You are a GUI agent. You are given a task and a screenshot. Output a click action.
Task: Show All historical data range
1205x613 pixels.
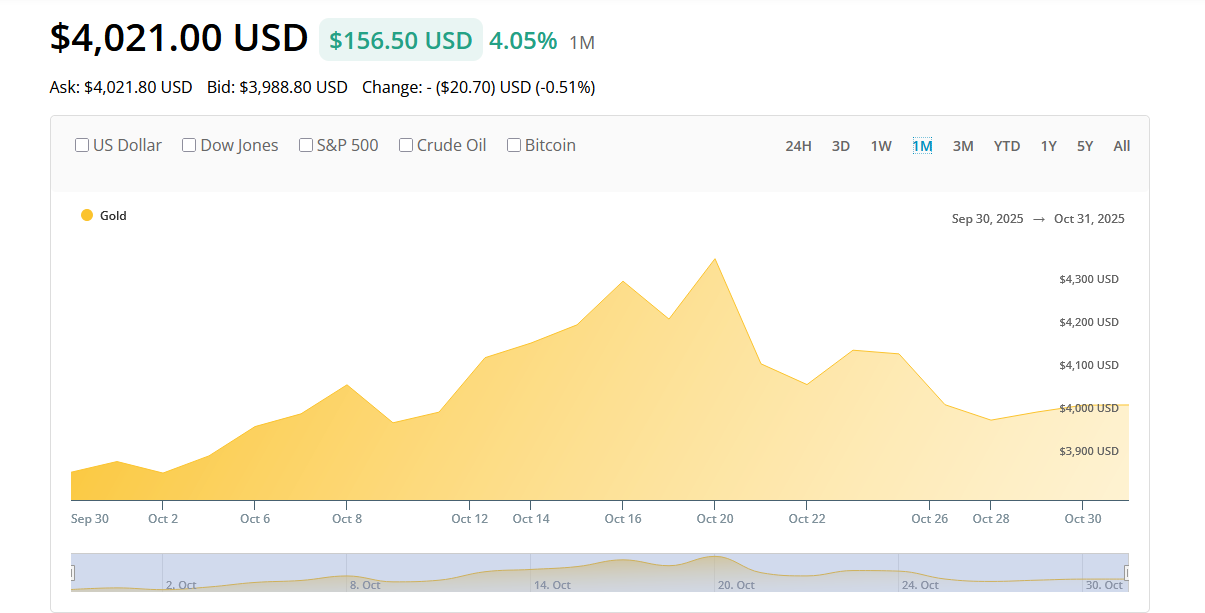1122,146
